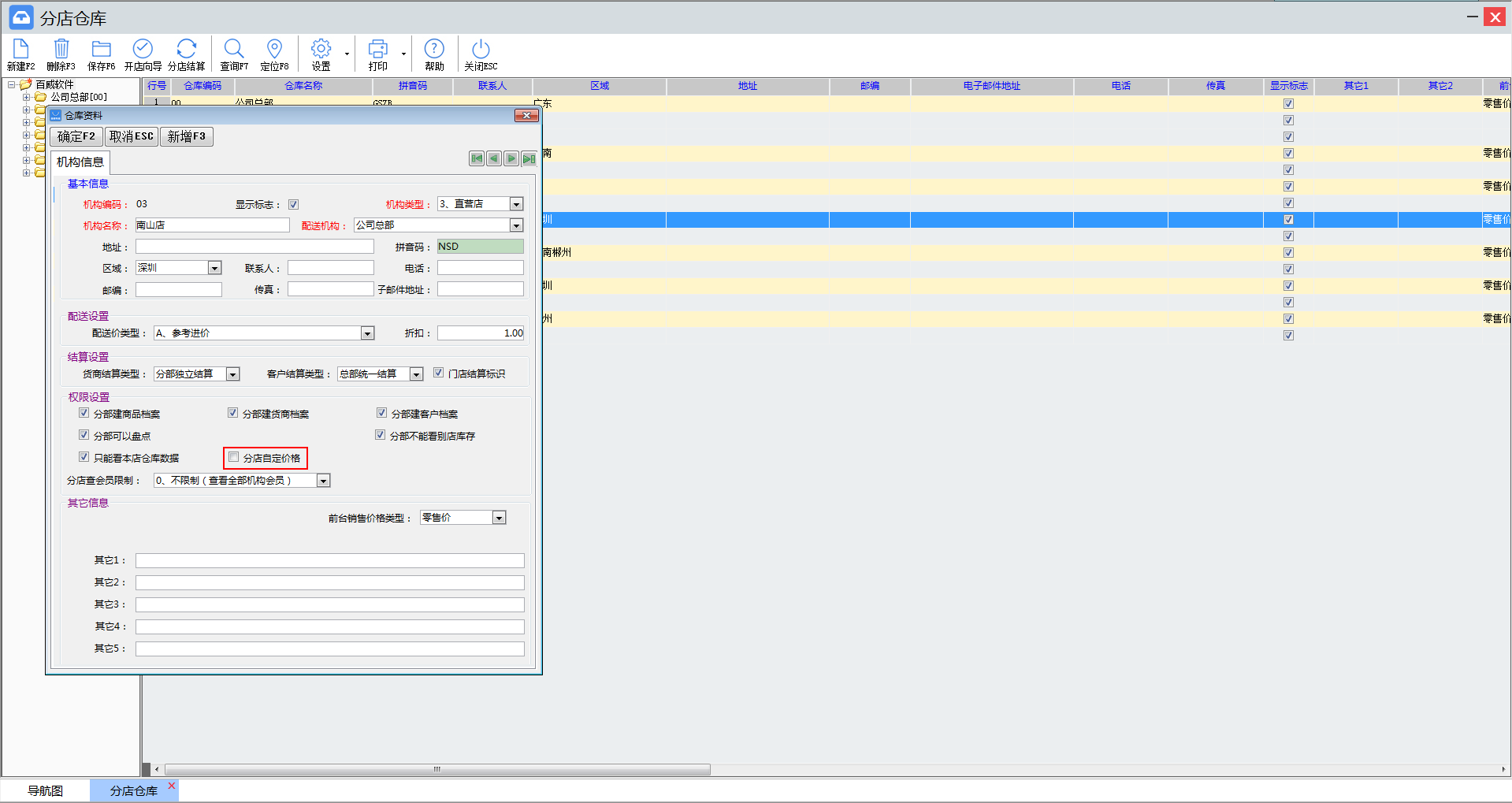Viewport: 1512px width, 803px height.
Task: Open the 机构类型 dropdown
Action: 516,204
